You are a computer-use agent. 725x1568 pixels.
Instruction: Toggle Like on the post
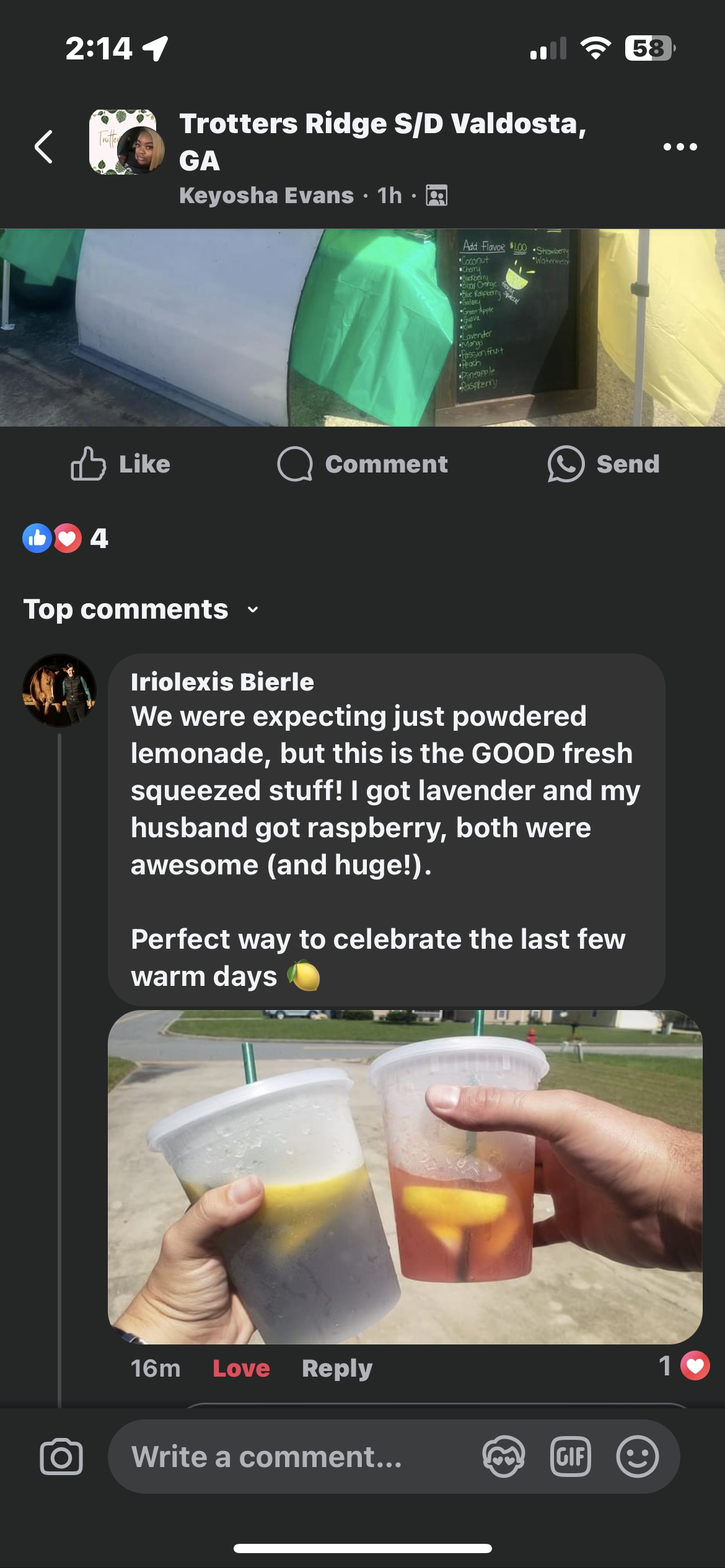tap(121, 464)
